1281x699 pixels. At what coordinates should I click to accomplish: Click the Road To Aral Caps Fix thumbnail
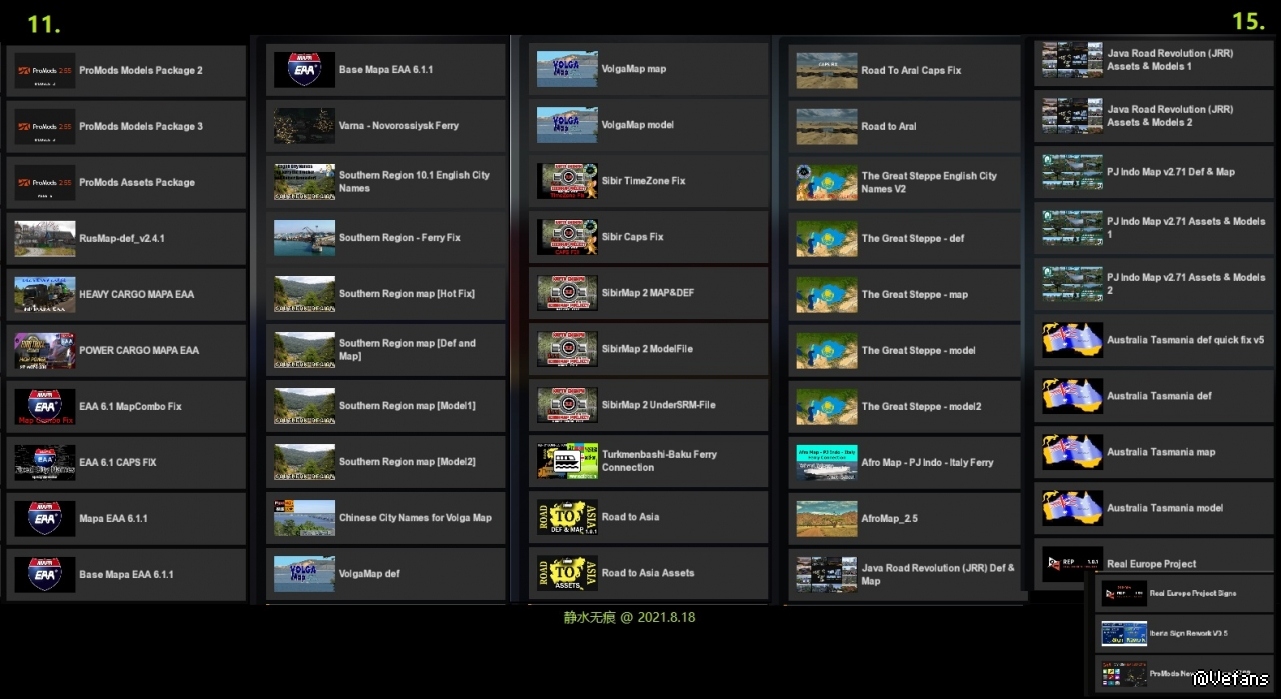click(x=827, y=71)
